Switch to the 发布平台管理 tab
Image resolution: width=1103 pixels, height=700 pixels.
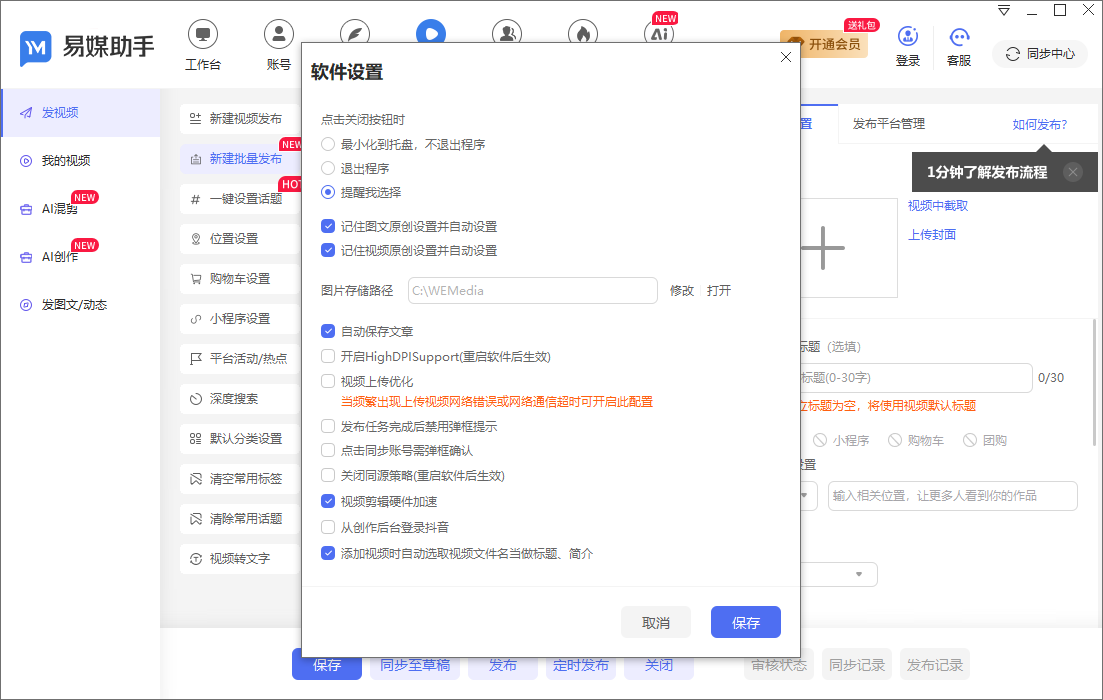pos(887,123)
